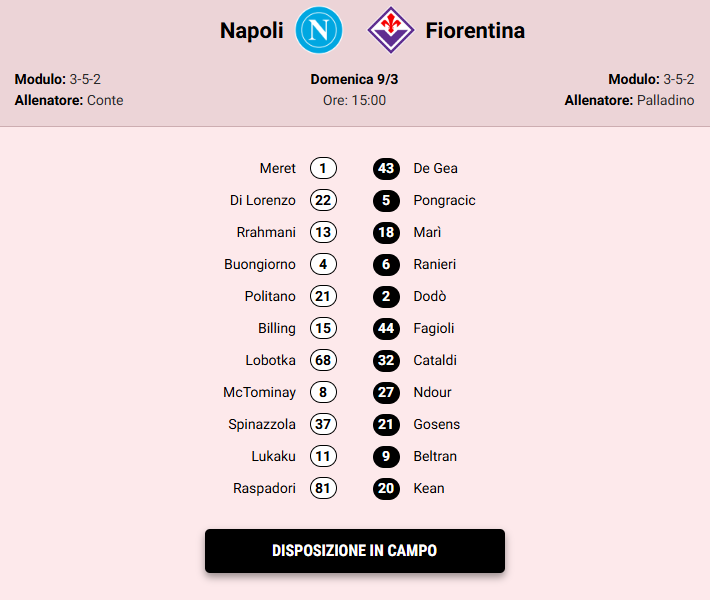This screenshot has width=710, height=600.
Task: Click Lukaku's number 11 badge
Action: click(323, 456)
